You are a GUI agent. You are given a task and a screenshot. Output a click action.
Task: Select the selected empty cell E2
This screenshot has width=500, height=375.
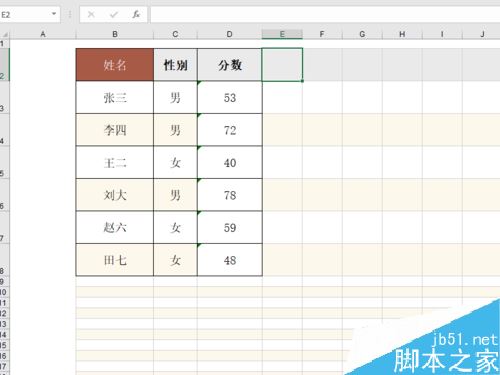282,65
